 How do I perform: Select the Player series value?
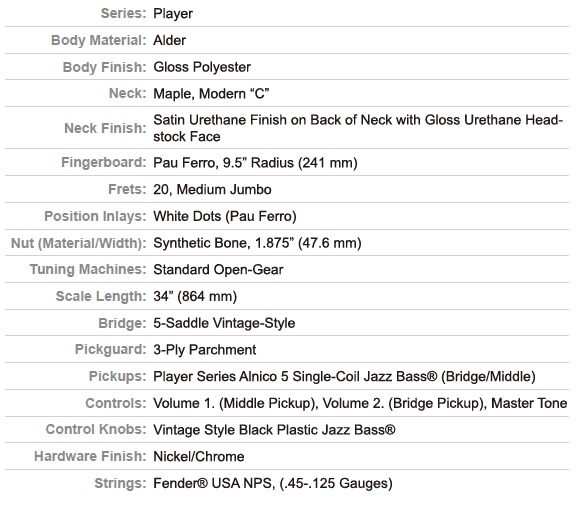click(x=173, y=14)
